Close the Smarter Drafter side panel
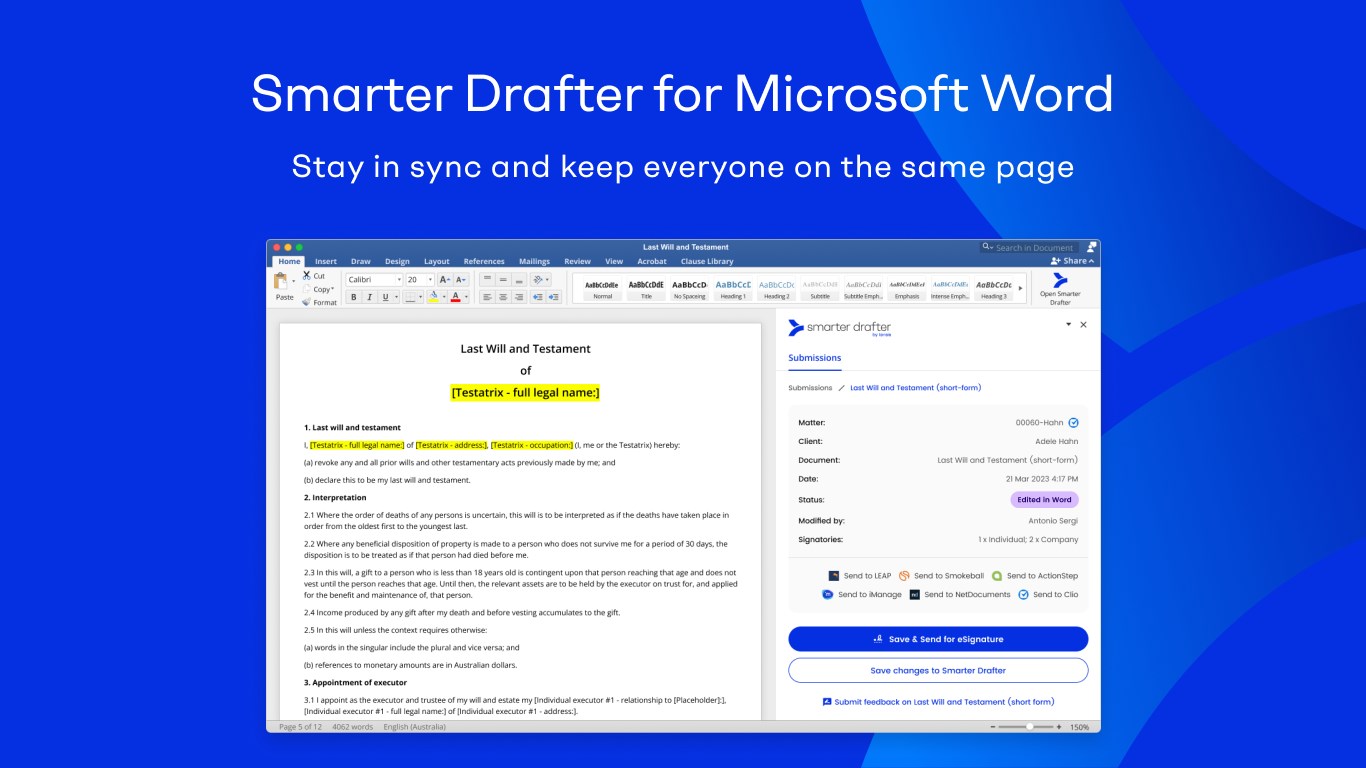The image size is (1366, 768). pos(1083,325)
